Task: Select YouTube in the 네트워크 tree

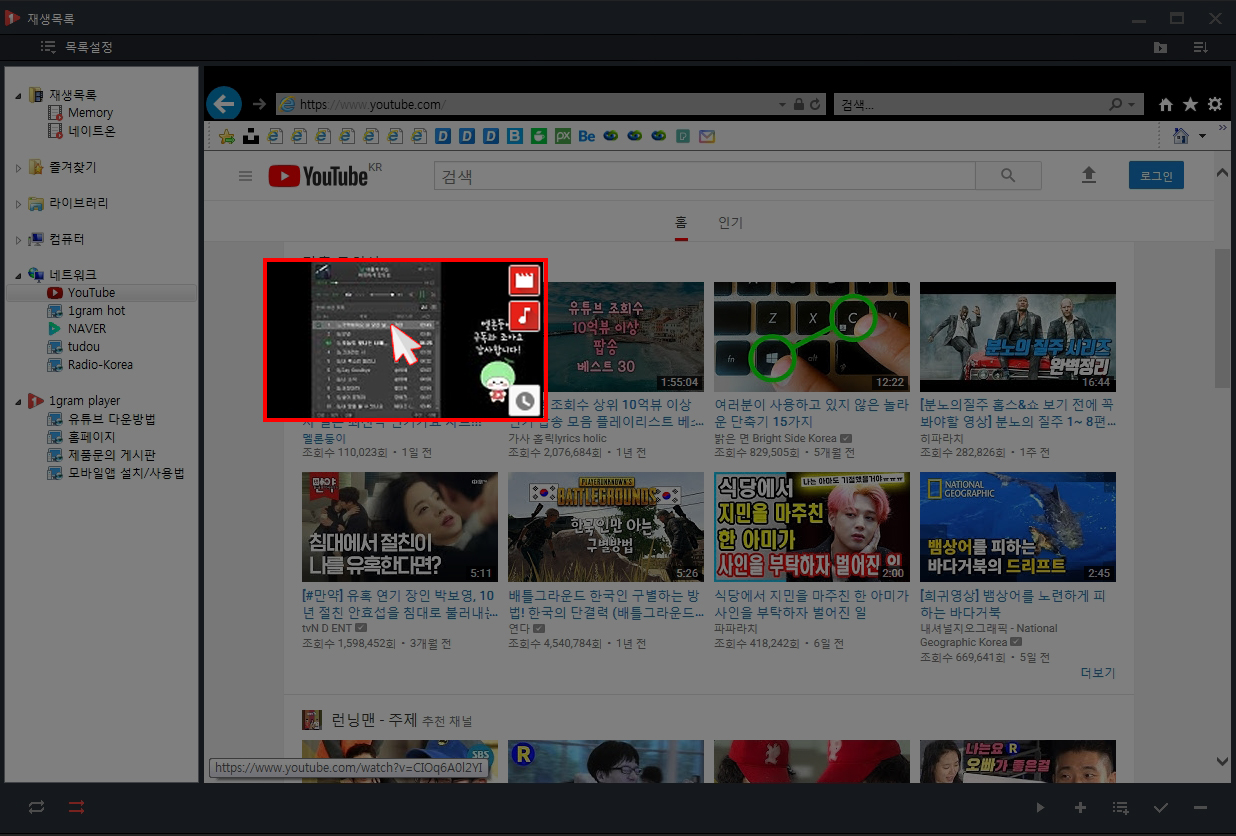Action: pyautogui.click(x=91, y=293)
